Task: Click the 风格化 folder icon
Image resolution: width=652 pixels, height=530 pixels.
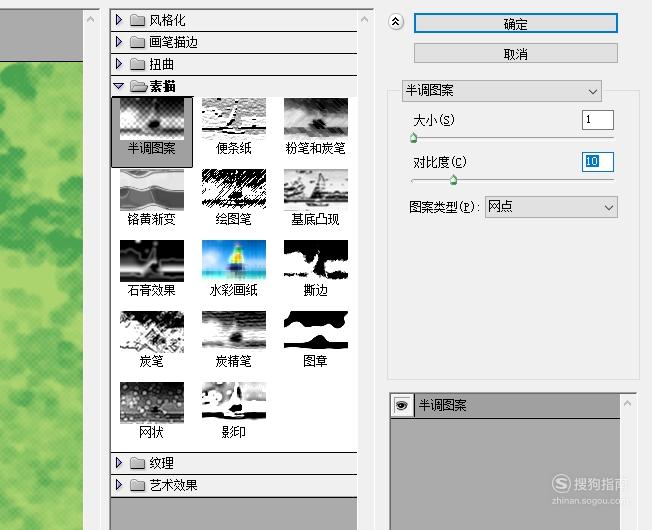Action: coord(137,20)
